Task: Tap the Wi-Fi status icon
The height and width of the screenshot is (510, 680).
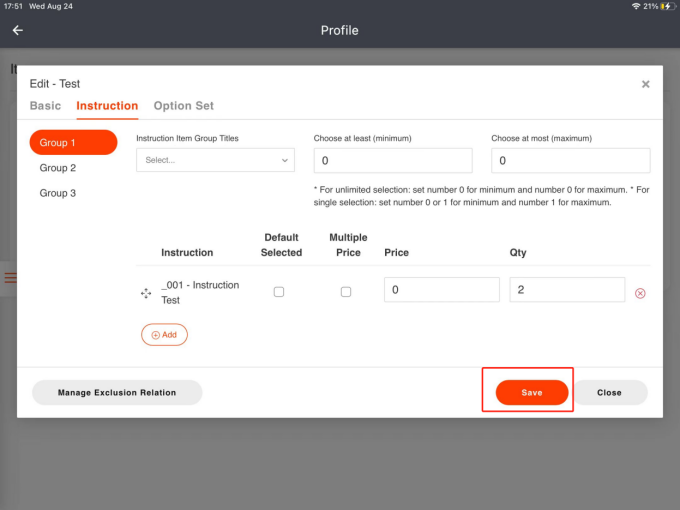Action: point(636,6)
